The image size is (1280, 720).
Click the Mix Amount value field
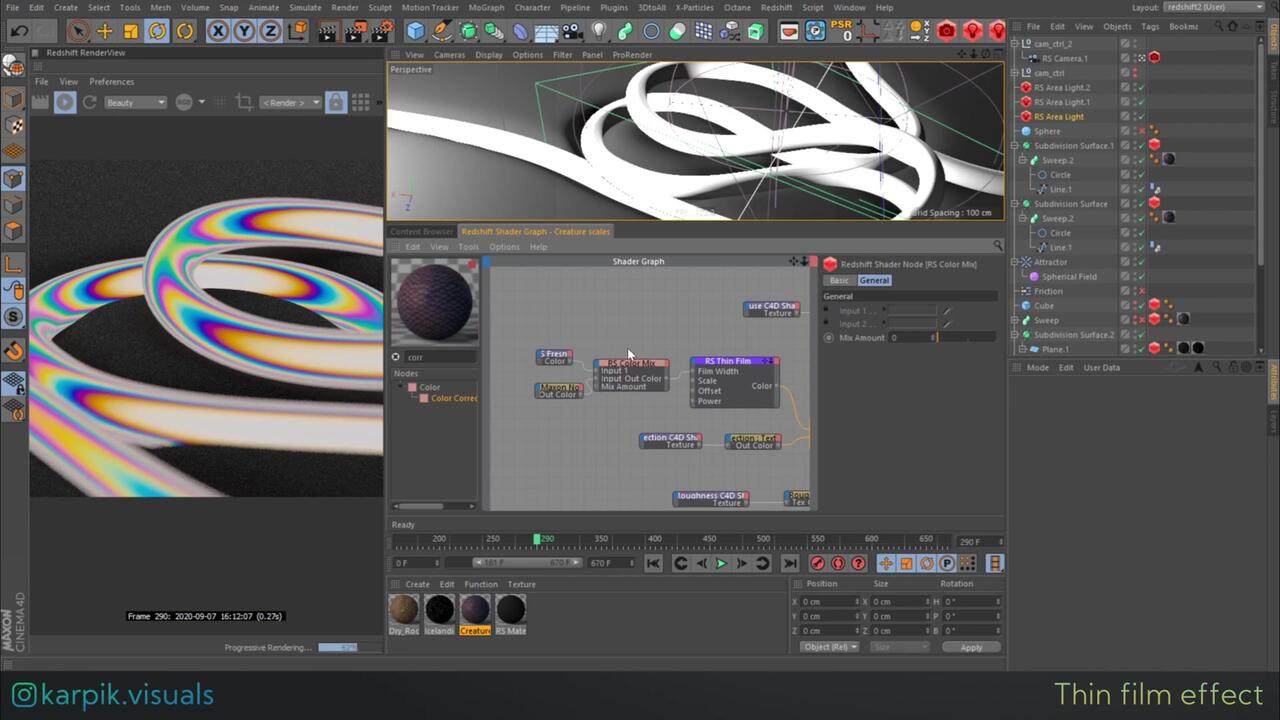tap(911, 337)
